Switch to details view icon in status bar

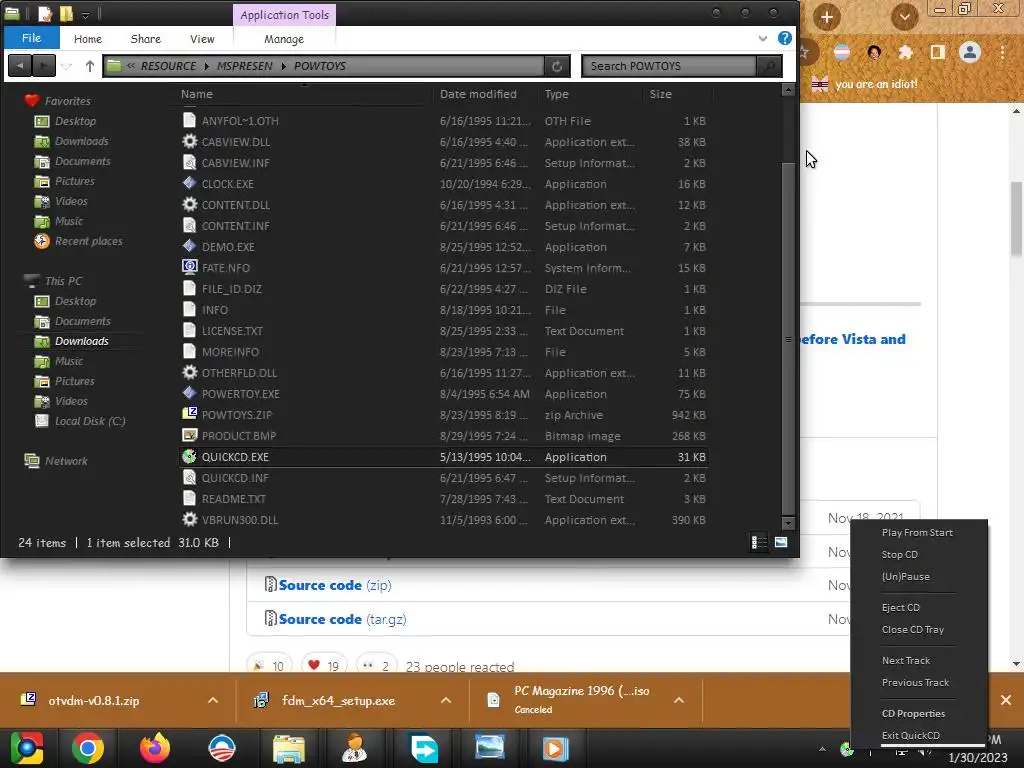click(x=759, y=542)
